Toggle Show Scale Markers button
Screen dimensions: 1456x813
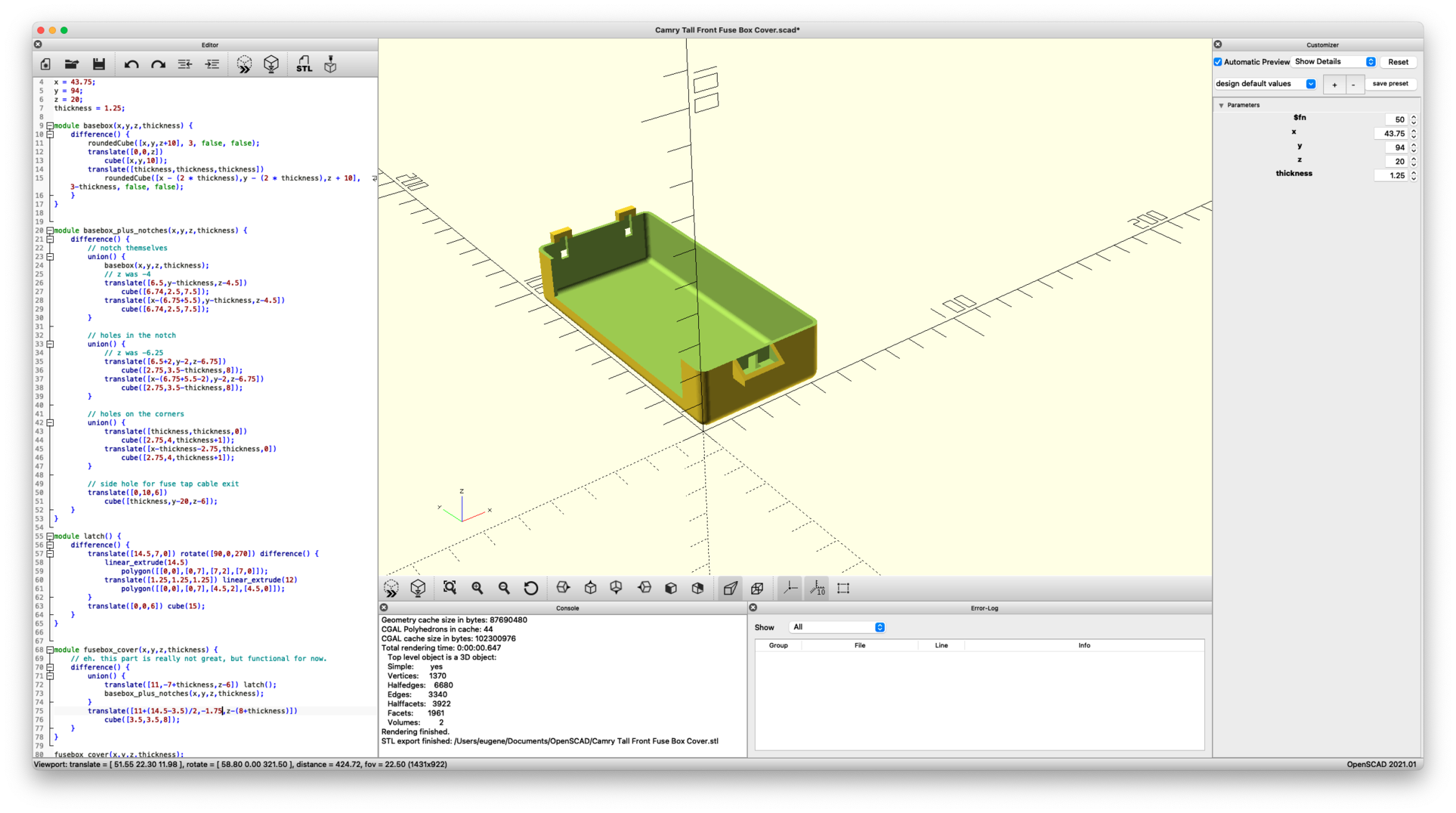coord(817,588)
